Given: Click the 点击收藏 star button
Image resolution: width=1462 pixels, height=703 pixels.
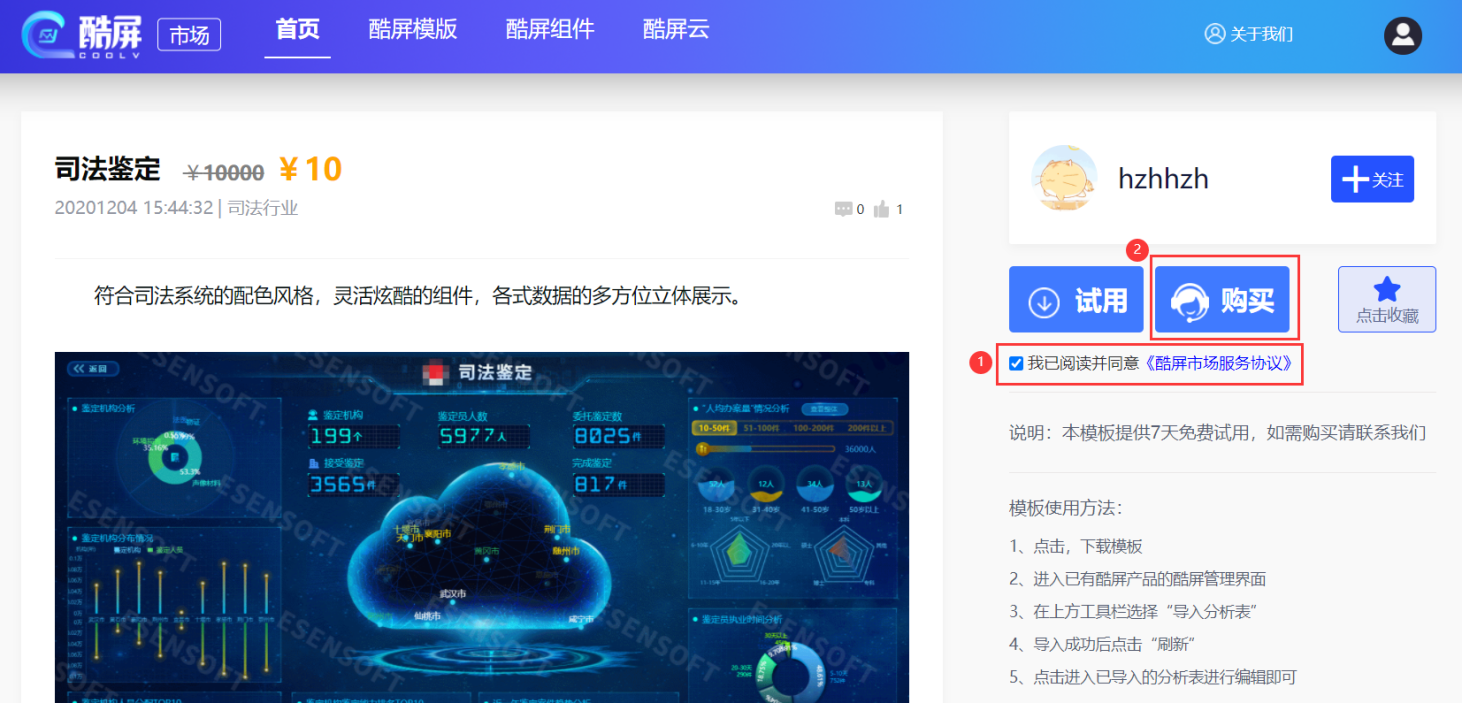Looking at the screenshot, I should tap(1387, 299).
